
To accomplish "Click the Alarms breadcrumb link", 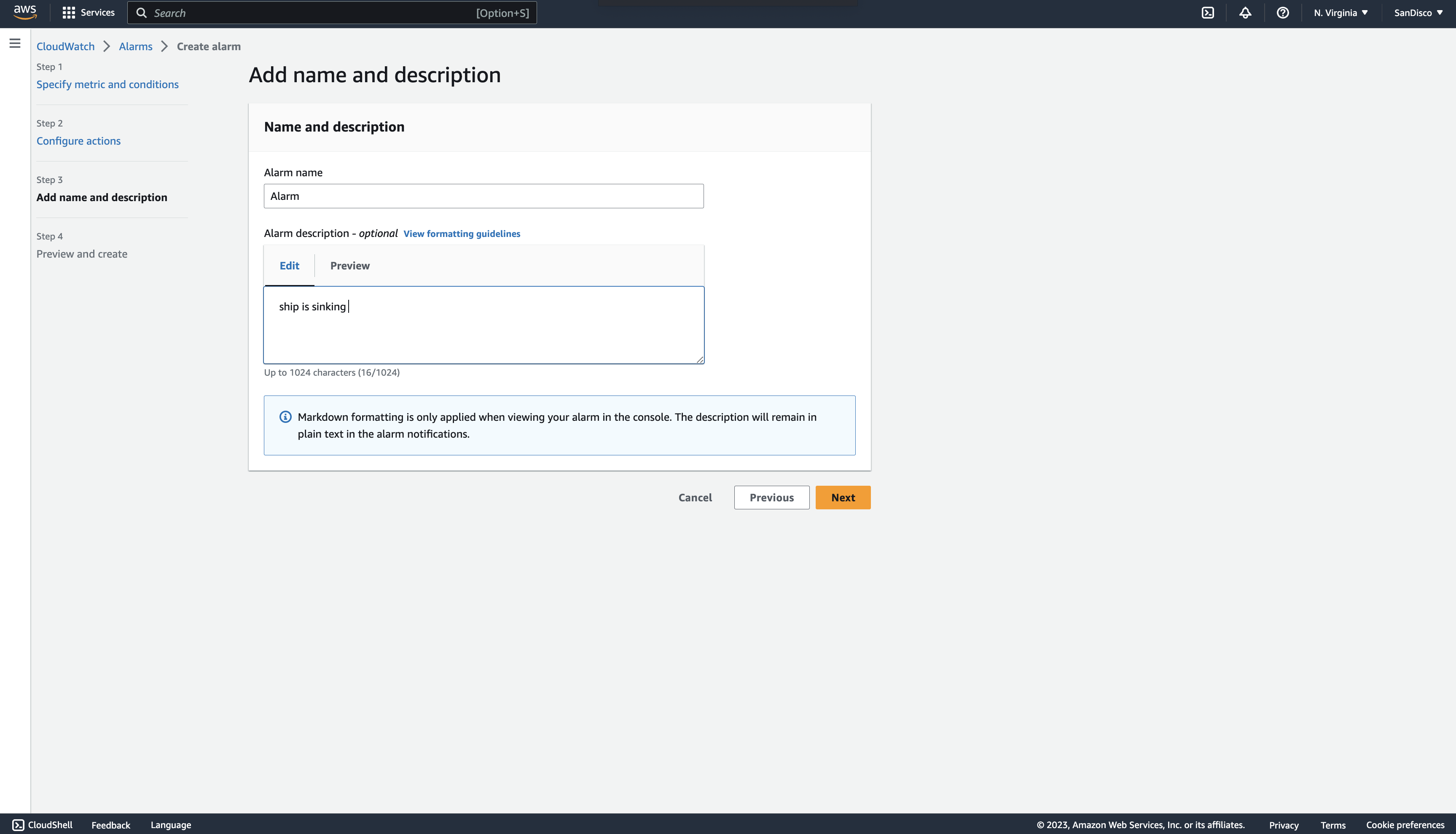I will point(136,46).
